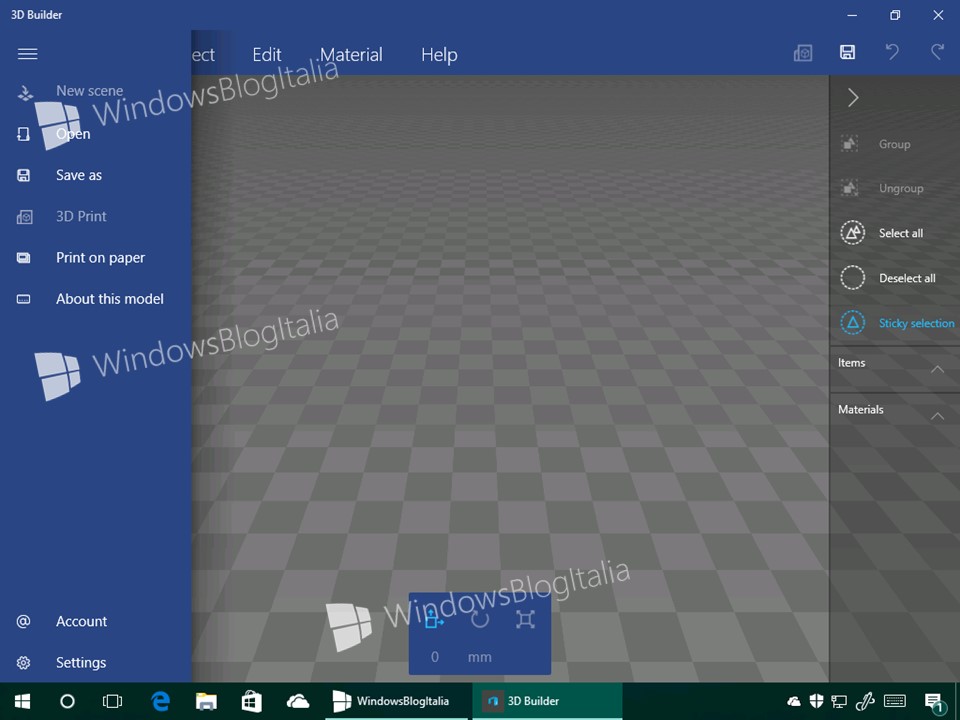The width and height of the screenshot is (960, 720).
Task: Open the Help menu
Action: click(x=439, y=55)
